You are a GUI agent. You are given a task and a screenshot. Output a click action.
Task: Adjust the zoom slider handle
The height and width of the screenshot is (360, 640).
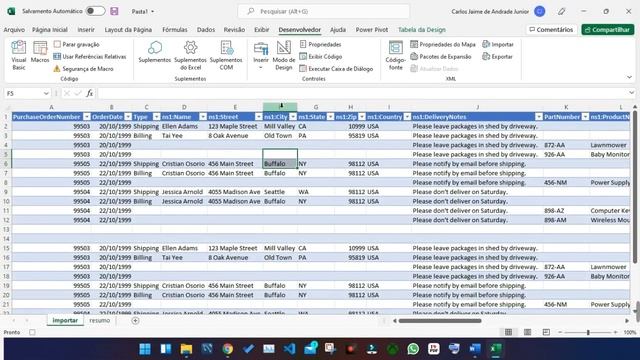click(588, 332)
